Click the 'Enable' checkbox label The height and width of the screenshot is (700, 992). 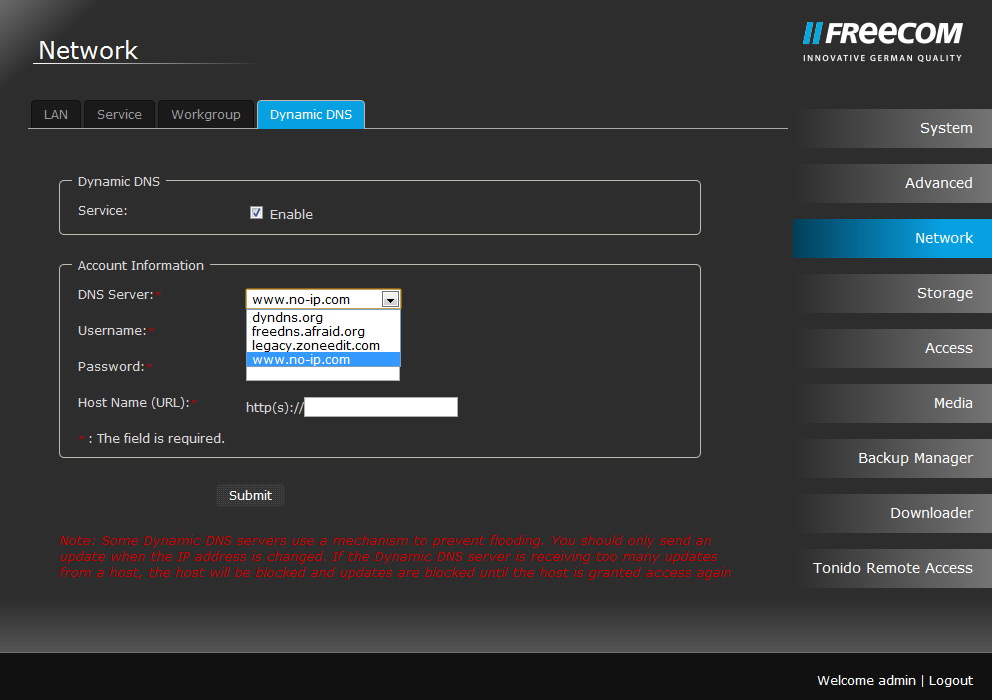tap(291, 215)
